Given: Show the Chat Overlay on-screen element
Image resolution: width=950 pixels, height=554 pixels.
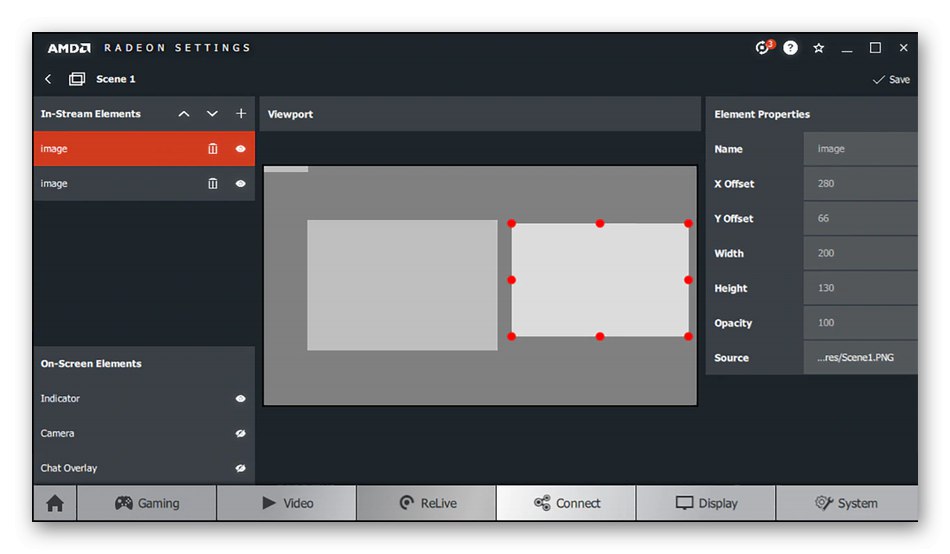Looking at the screenshot, I should (241, 468).
